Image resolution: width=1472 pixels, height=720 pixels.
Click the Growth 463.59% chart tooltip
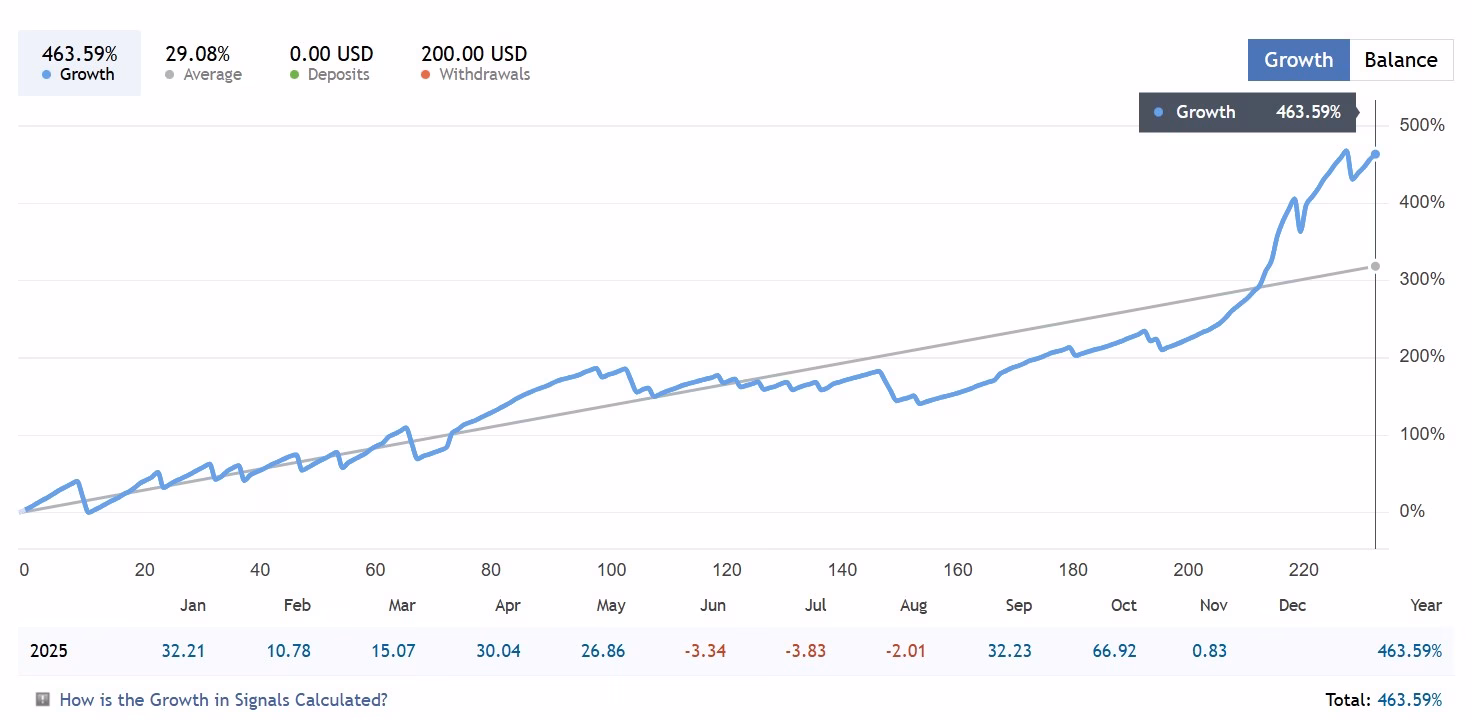[x=1248, y=112]
